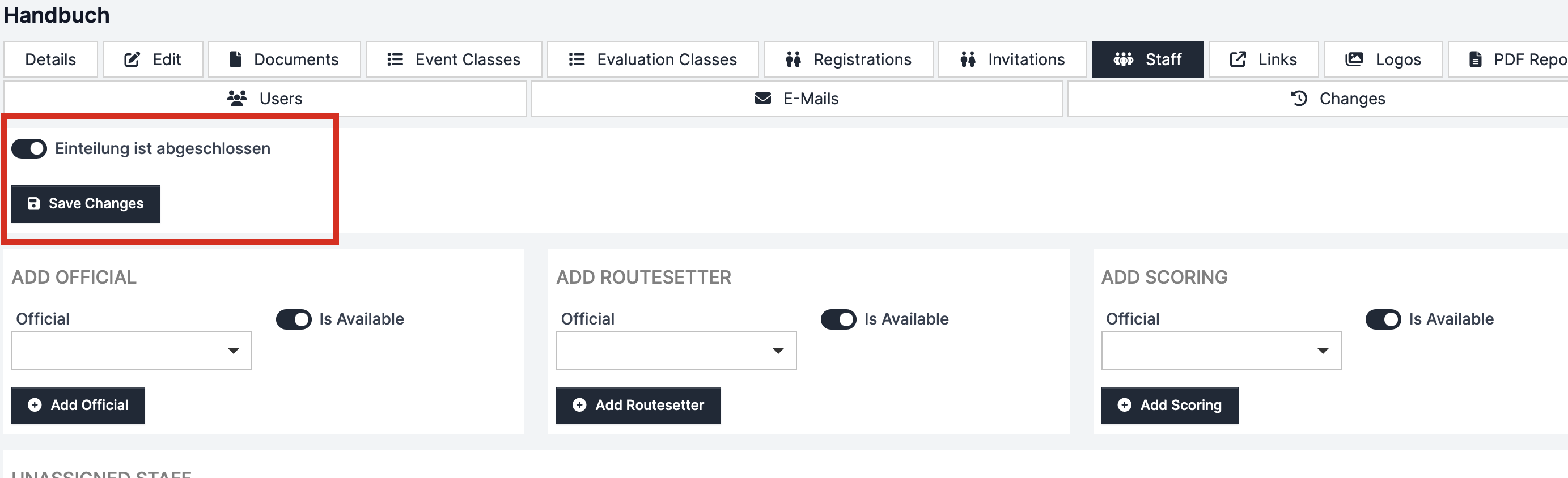Open the Official dropdown in Add Scoring
This screenshot has width=1568, height=478.
pyautogui.click(x=1221, y=351)
